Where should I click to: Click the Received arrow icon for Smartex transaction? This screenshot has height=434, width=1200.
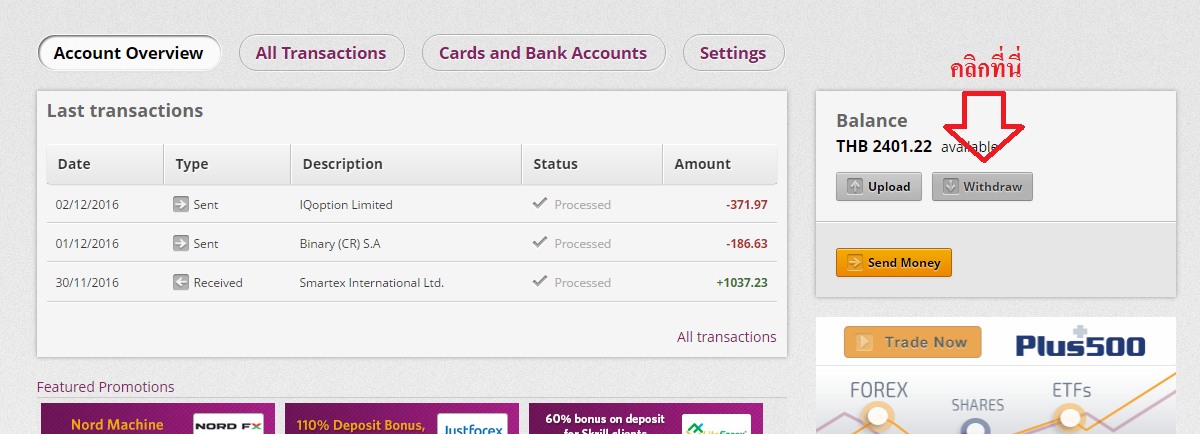tap(181, 282)
